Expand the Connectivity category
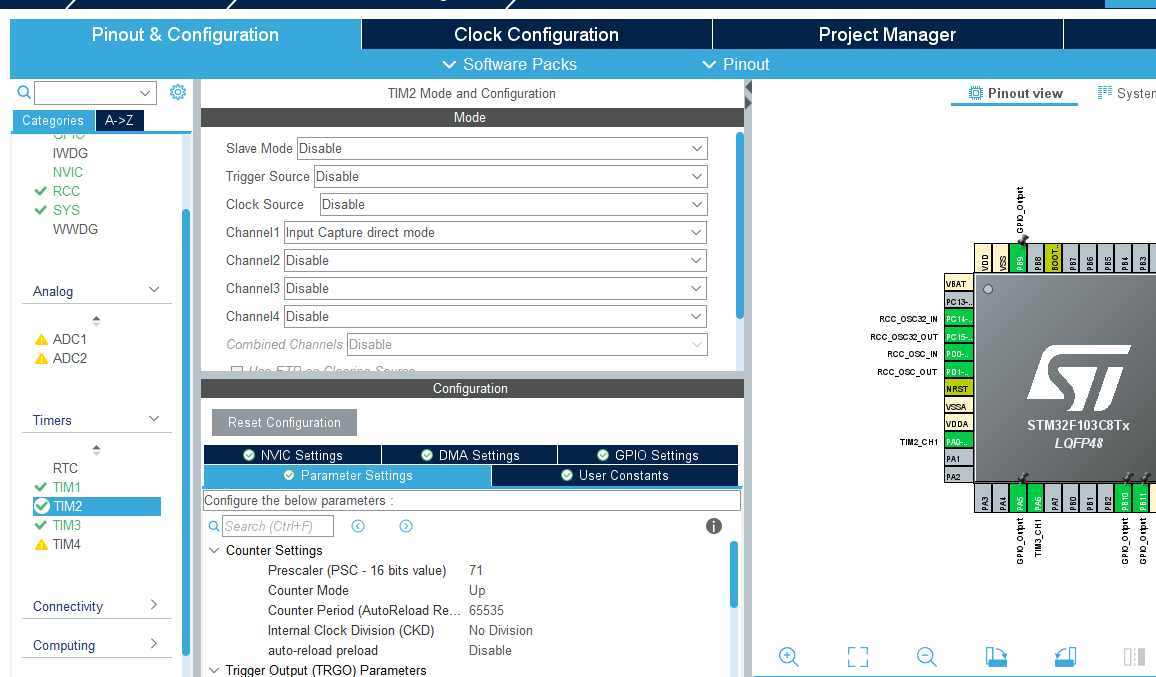Viewport: 1156px width, 677px height. pyautogui.click(x=154, y=605)
